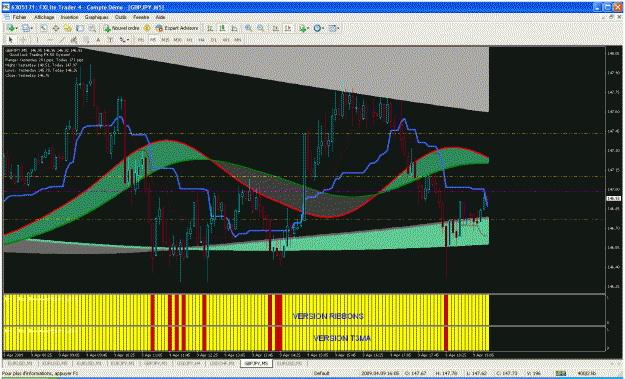625x379 pixels.
Task: Click the chart tabs scroll arrows
Action: 615,363
